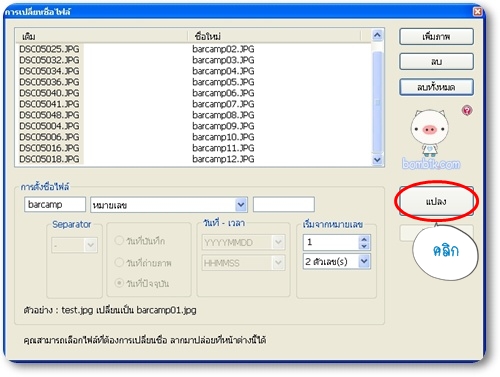Click the file list scrollbar up arrow
500x377 pixels.
click(x=377, y=35)
